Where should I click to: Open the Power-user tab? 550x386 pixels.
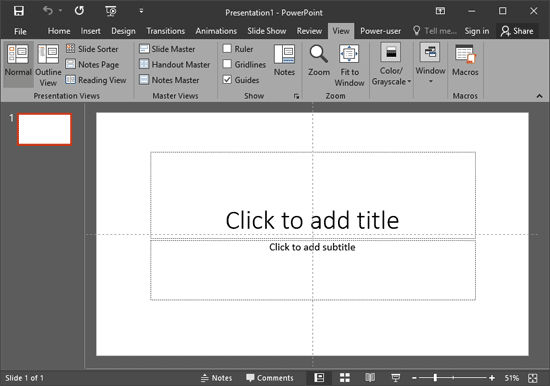[x=380, y=31]
